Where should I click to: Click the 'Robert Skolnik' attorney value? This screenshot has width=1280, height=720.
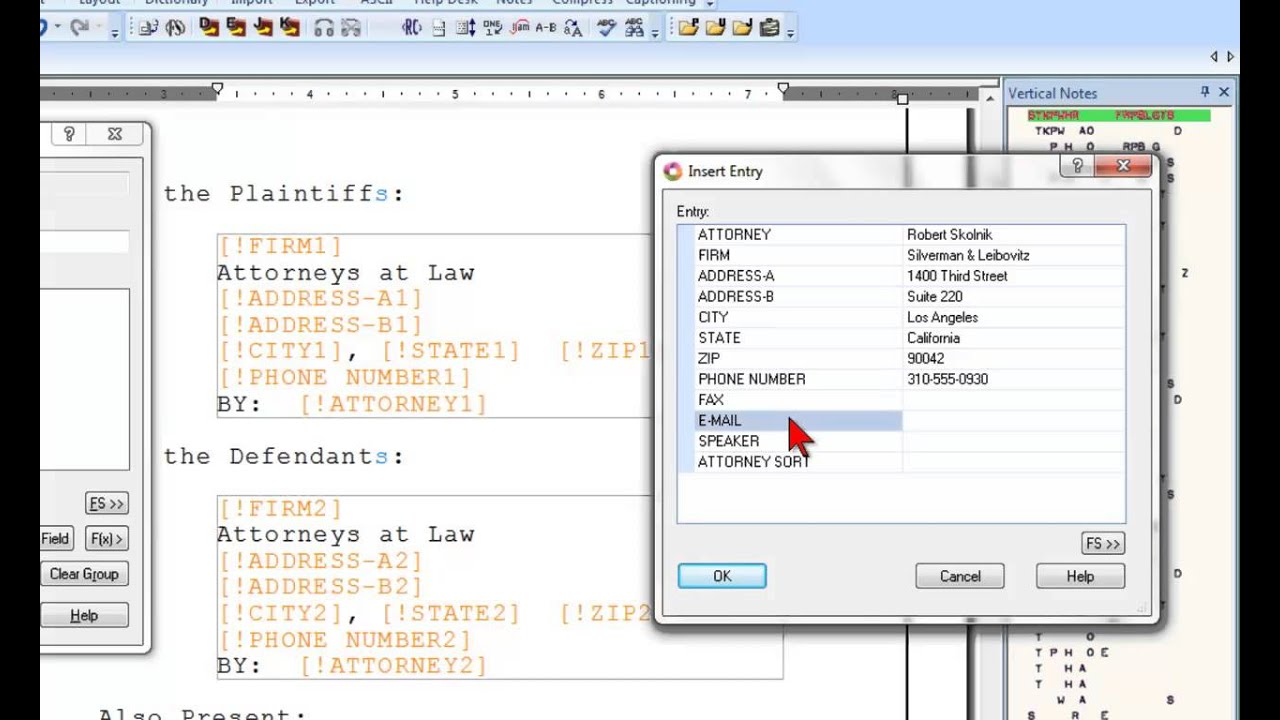pos(949,234)
